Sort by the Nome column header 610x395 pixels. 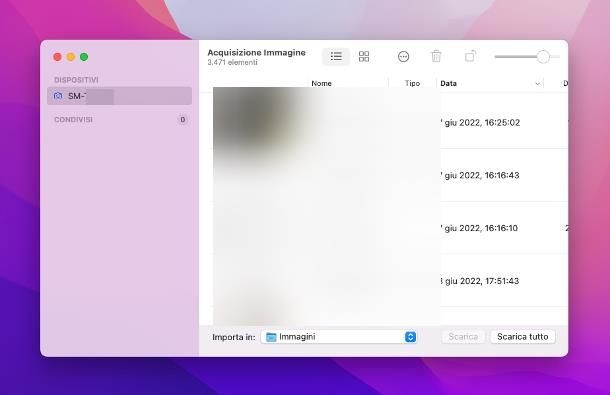point(321,83)
